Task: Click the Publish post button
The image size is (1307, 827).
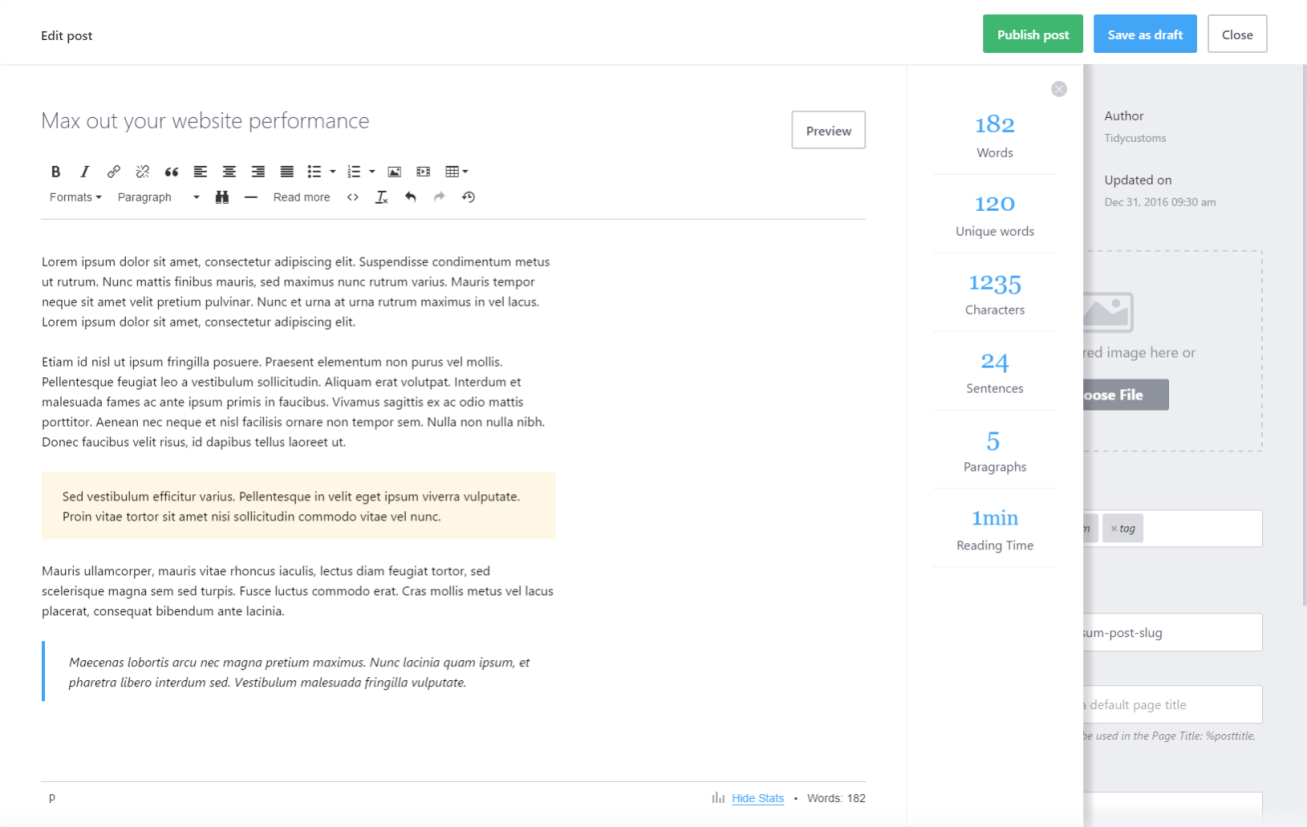Action: 1033,34
